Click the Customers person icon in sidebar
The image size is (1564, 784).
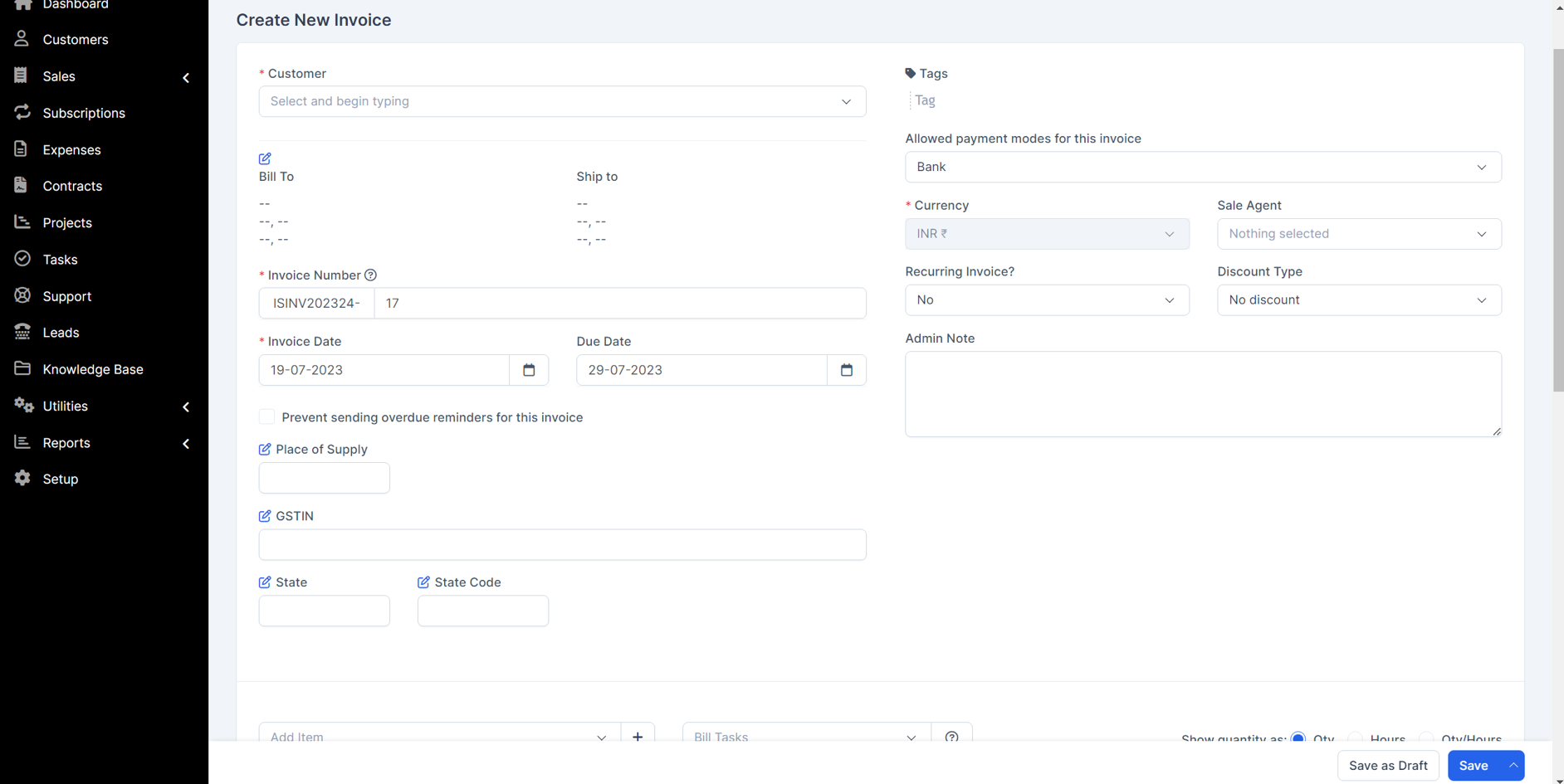point(22,38)
